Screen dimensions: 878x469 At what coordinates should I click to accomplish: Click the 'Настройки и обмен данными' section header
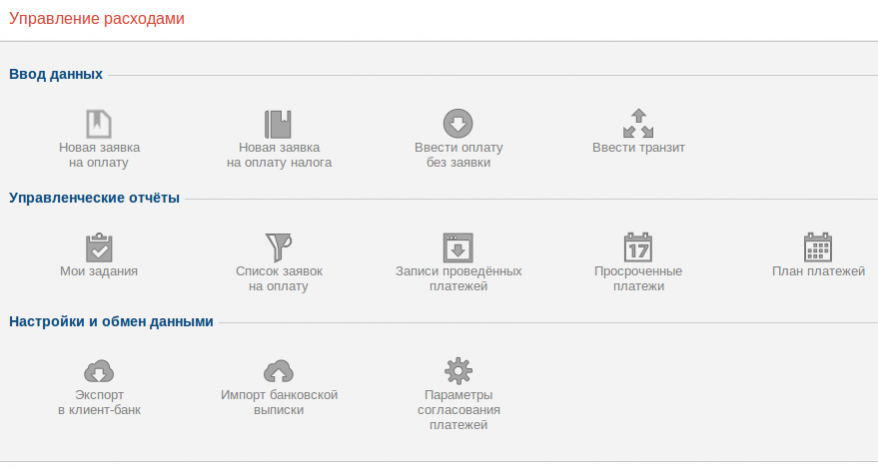[111, 322]
